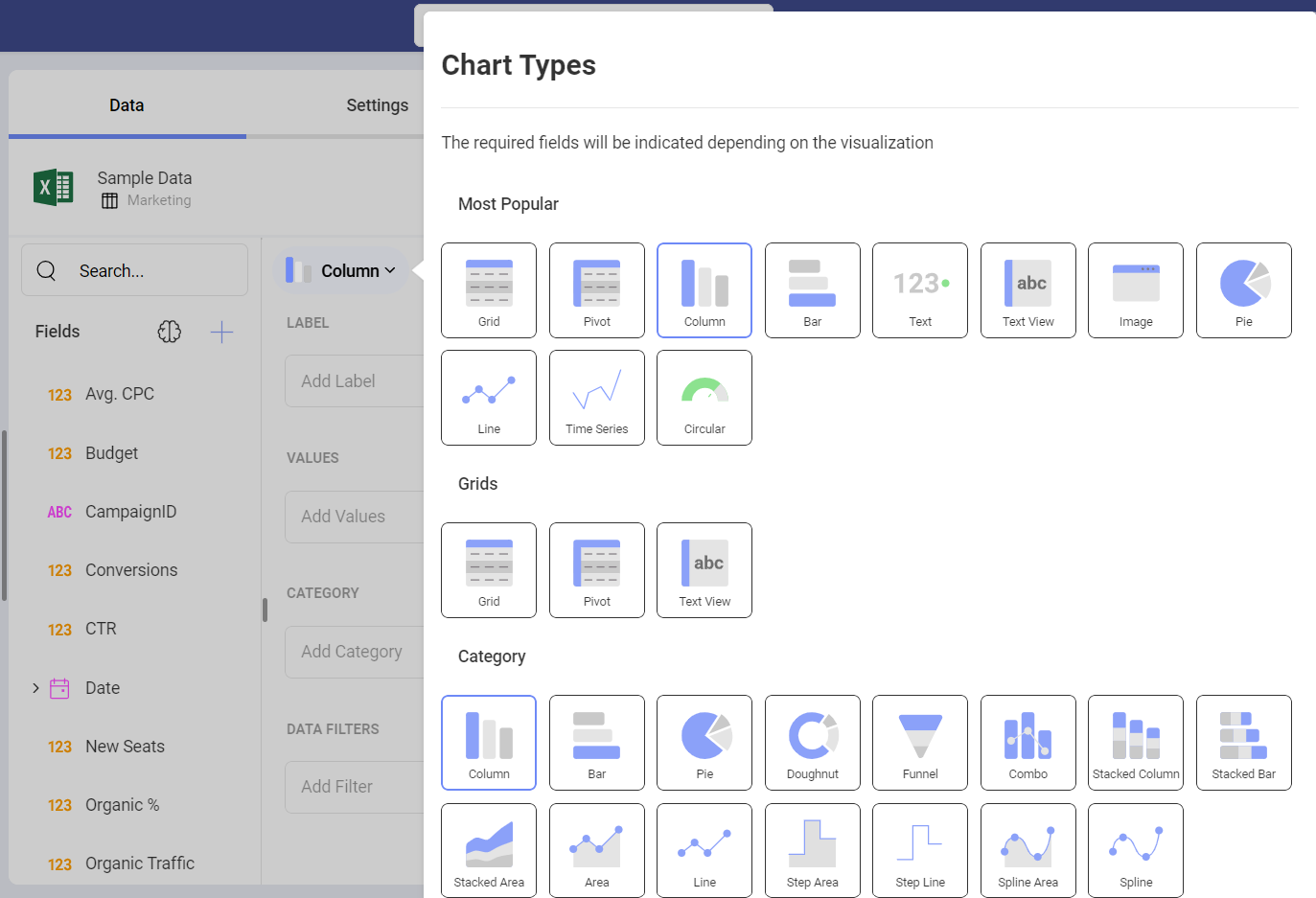Add a new field with plus icon

[x=221, y=333]
